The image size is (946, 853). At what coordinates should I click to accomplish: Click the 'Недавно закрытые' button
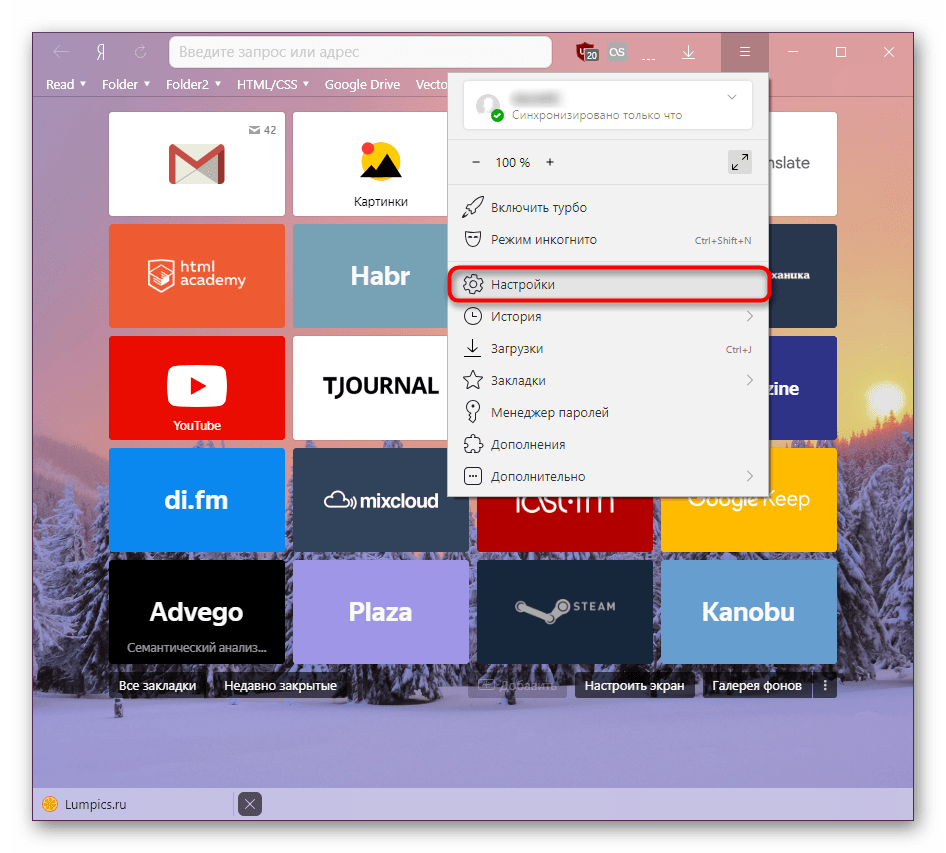coord(281,685)
